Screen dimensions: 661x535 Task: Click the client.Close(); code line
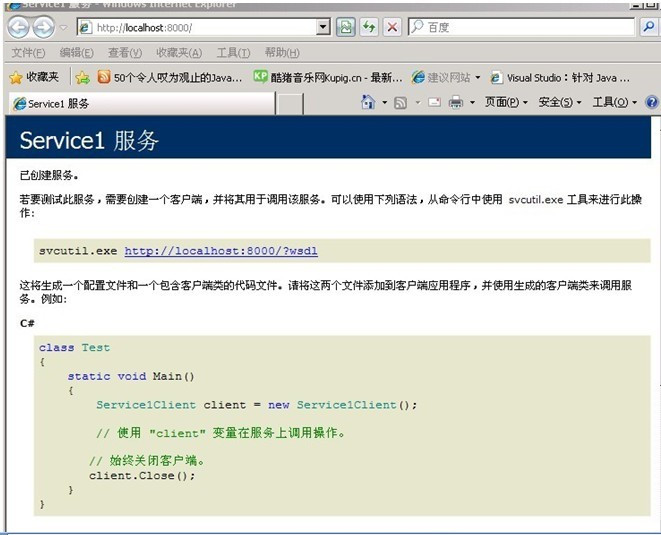pyautogui.click(x=142, y=476)
